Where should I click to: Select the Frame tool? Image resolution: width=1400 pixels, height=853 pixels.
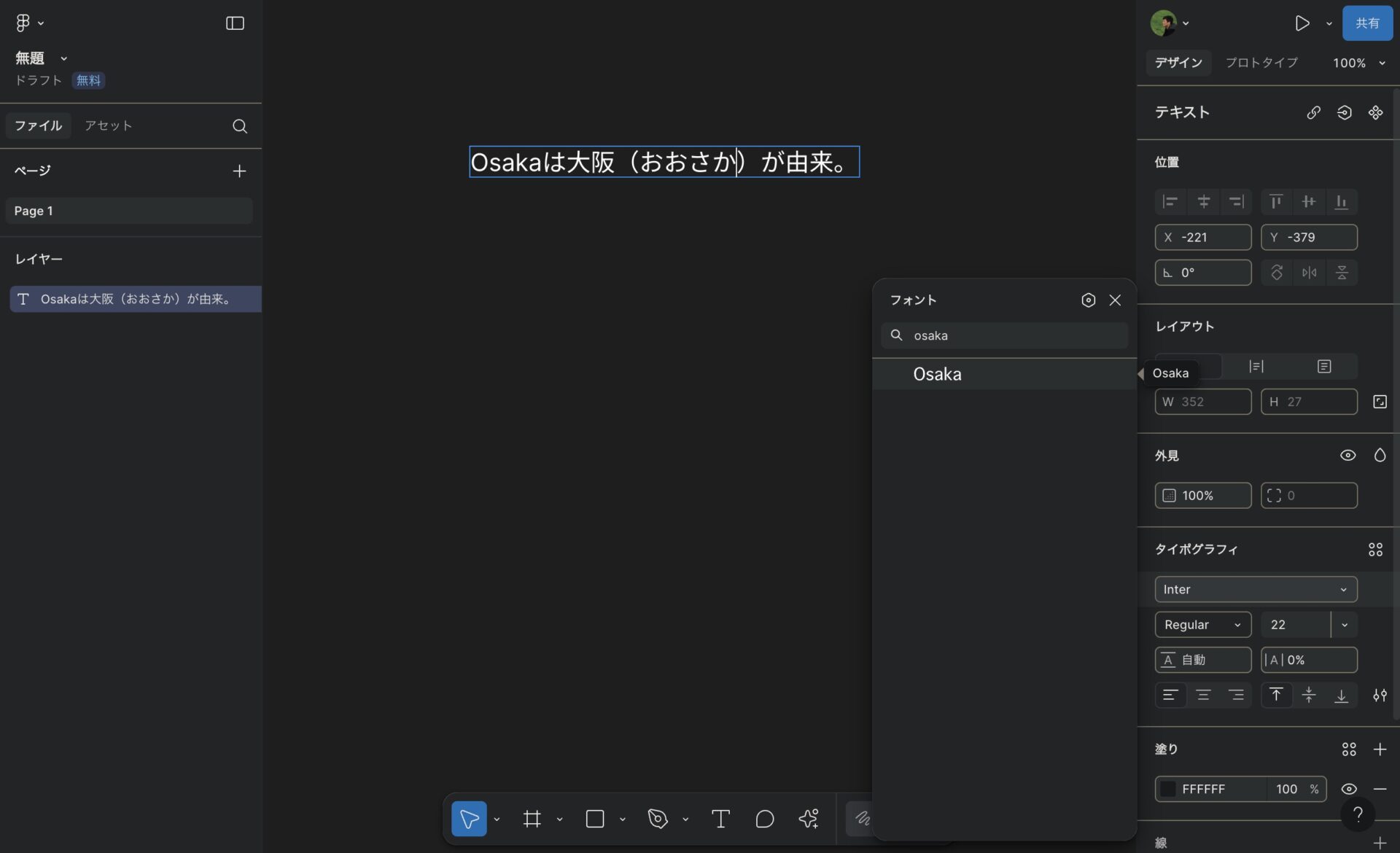click(x=532, y=819)
